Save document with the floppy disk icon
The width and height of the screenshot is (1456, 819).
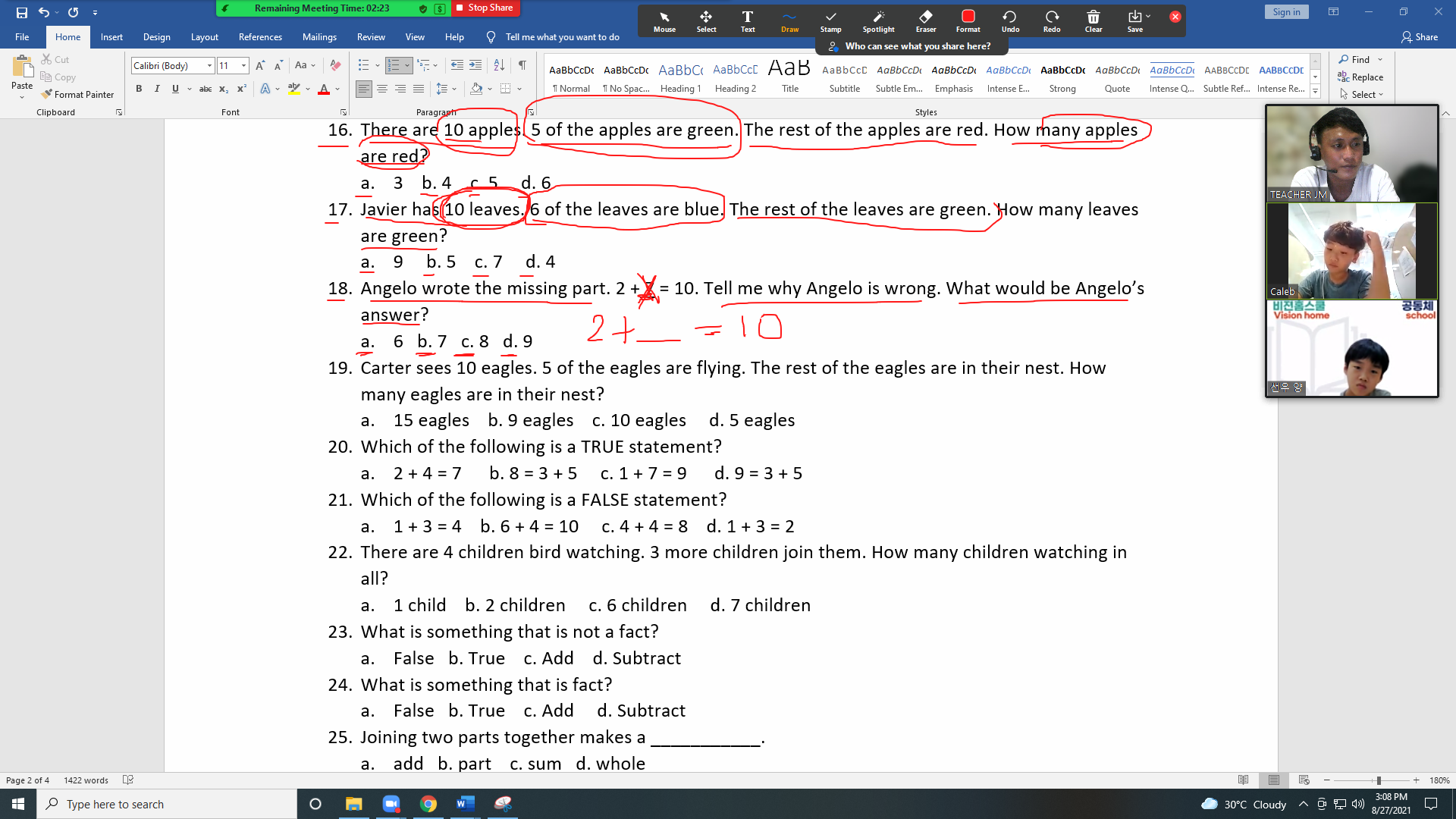(21, 12)
